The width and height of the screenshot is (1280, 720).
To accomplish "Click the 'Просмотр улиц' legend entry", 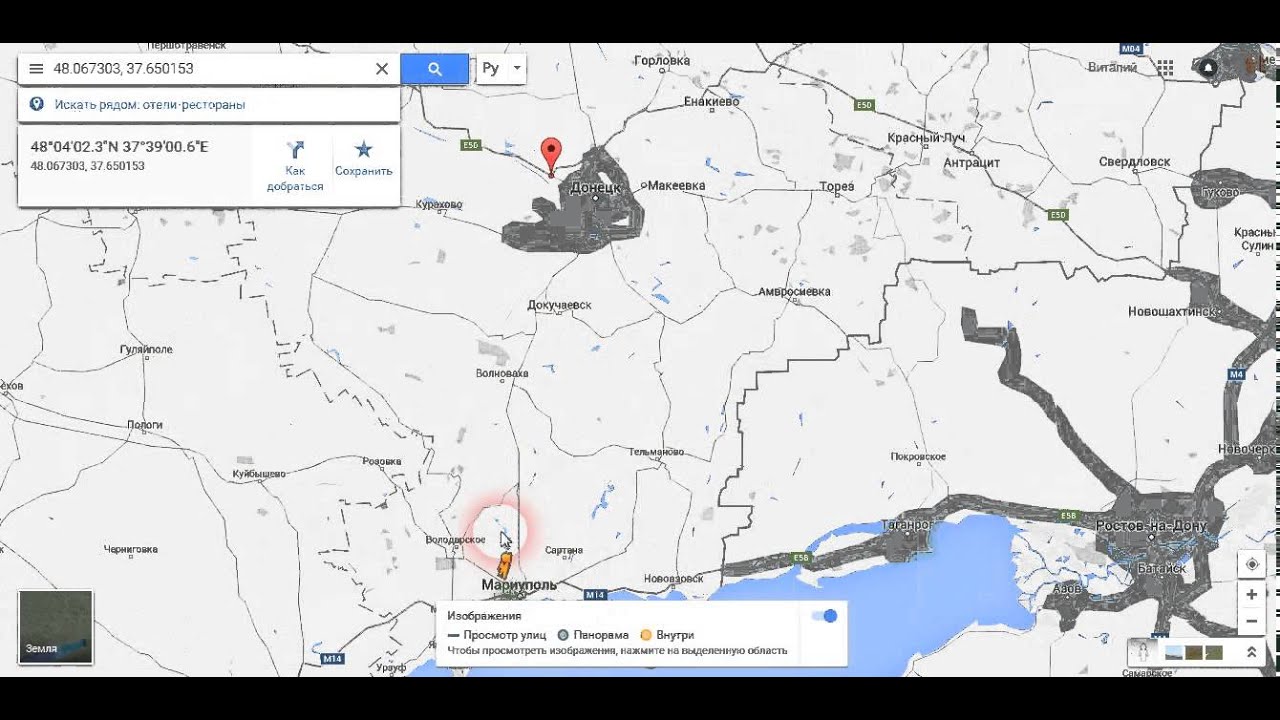I will 497,635.
